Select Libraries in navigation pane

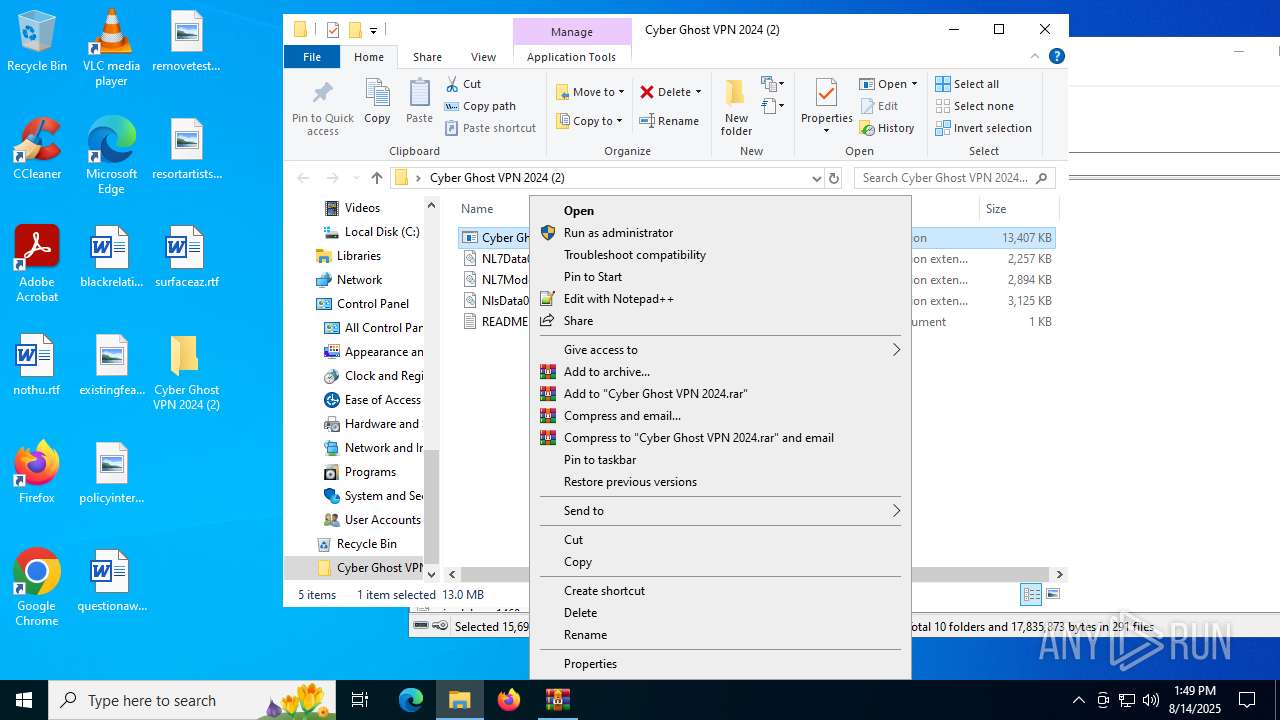click(x=348, y=256)
